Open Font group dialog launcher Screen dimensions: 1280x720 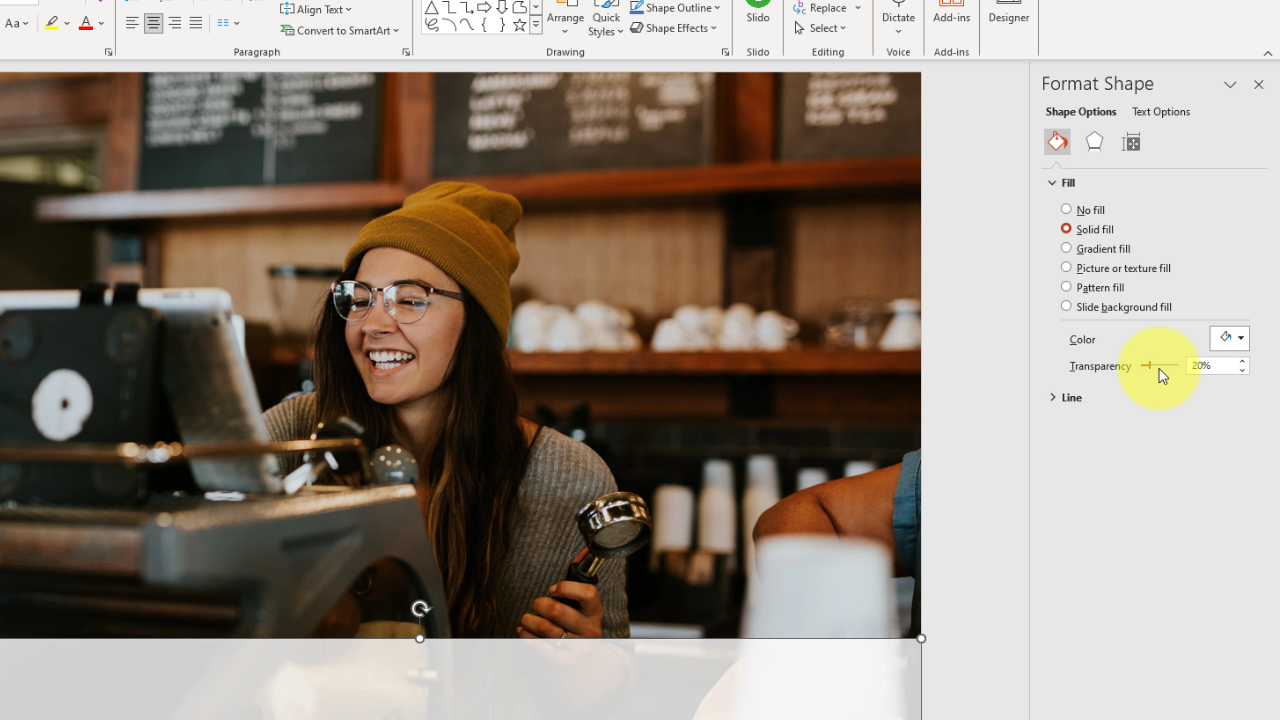pos(108,52)
